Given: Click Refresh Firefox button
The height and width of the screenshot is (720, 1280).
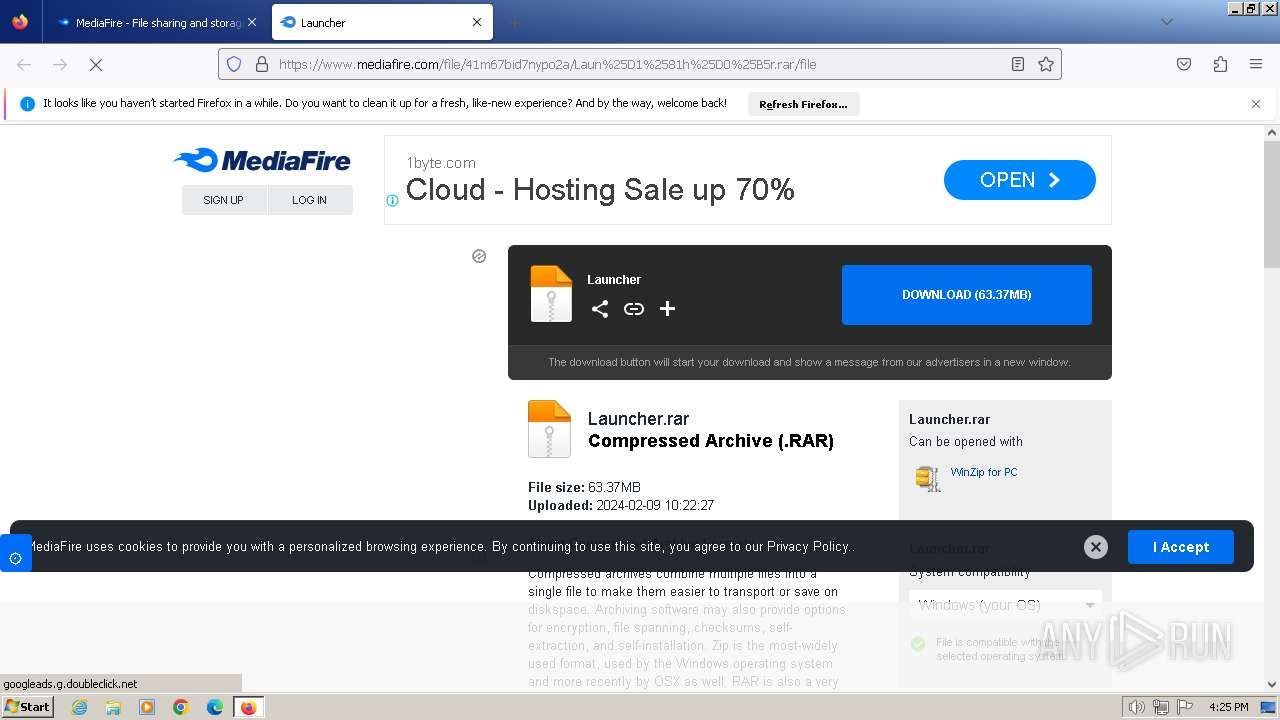Looking at the screenshot, I should tap(803, 104).
